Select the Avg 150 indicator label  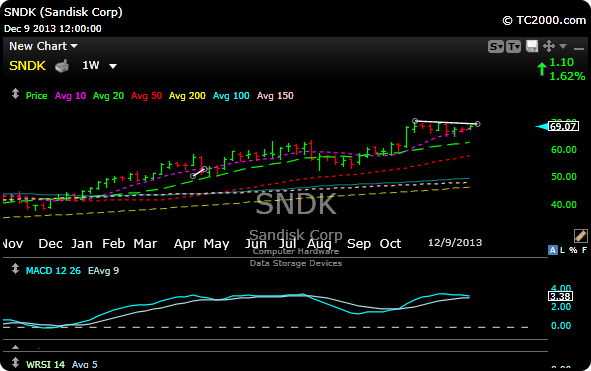click(275, 96)
